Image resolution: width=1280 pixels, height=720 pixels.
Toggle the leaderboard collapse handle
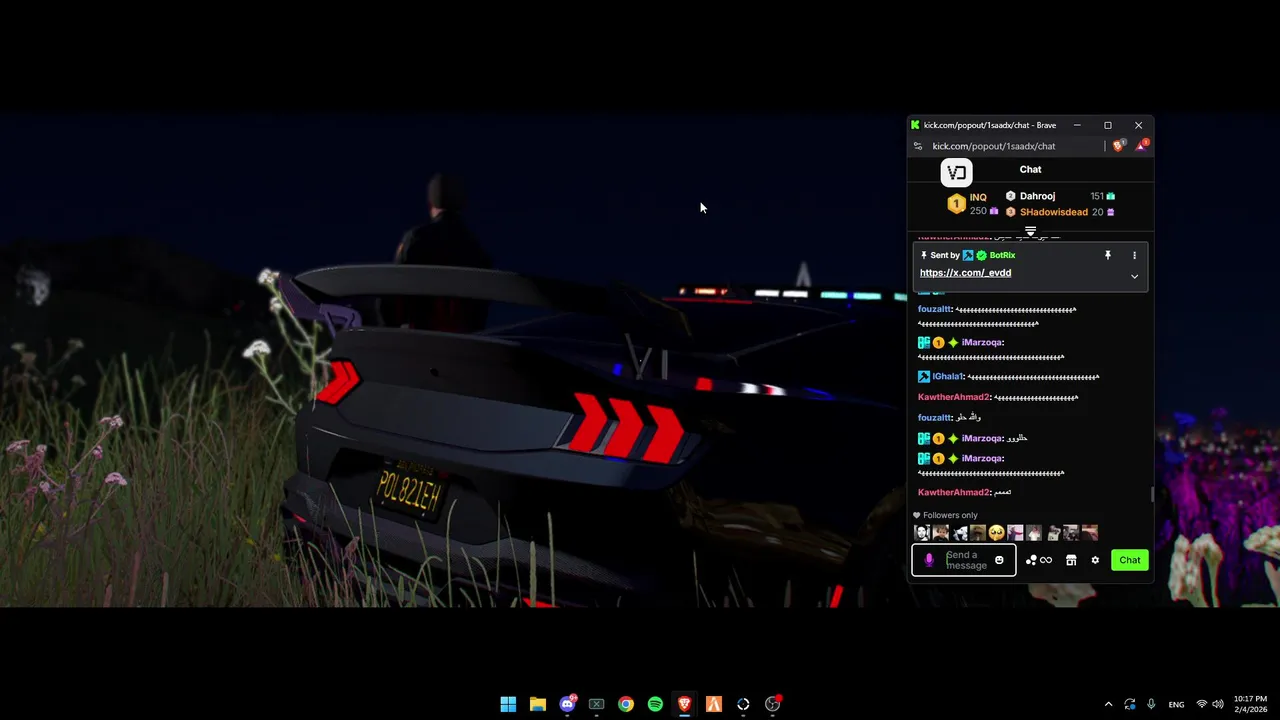click(x=1030, y=231)
